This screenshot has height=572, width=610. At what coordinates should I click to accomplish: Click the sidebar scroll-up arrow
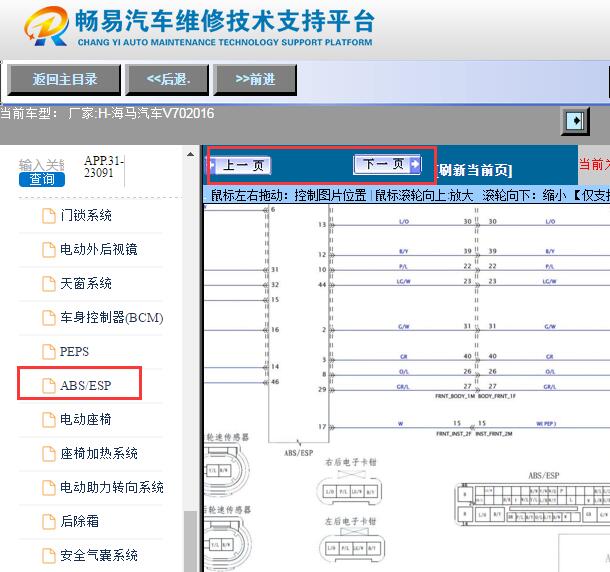(190, 154)
